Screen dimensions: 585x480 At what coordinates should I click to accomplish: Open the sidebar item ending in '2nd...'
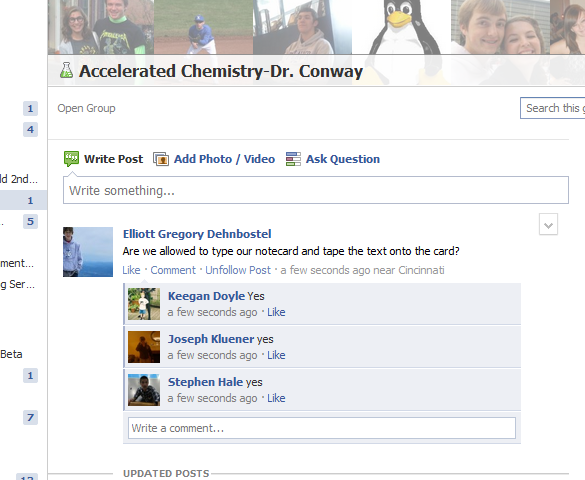tap(19, 179)
